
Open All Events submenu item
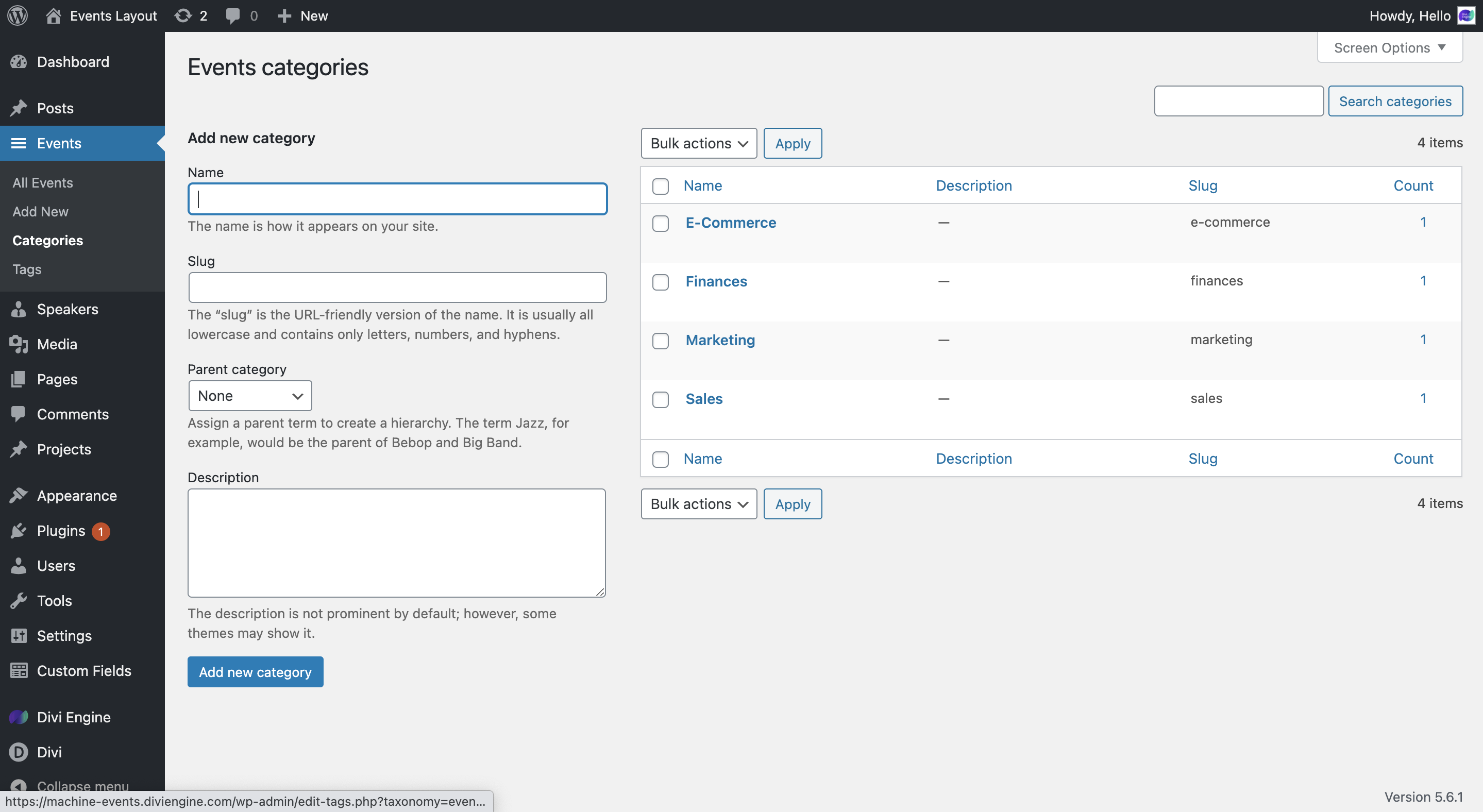pyautogui.click(x=43, y=182)
